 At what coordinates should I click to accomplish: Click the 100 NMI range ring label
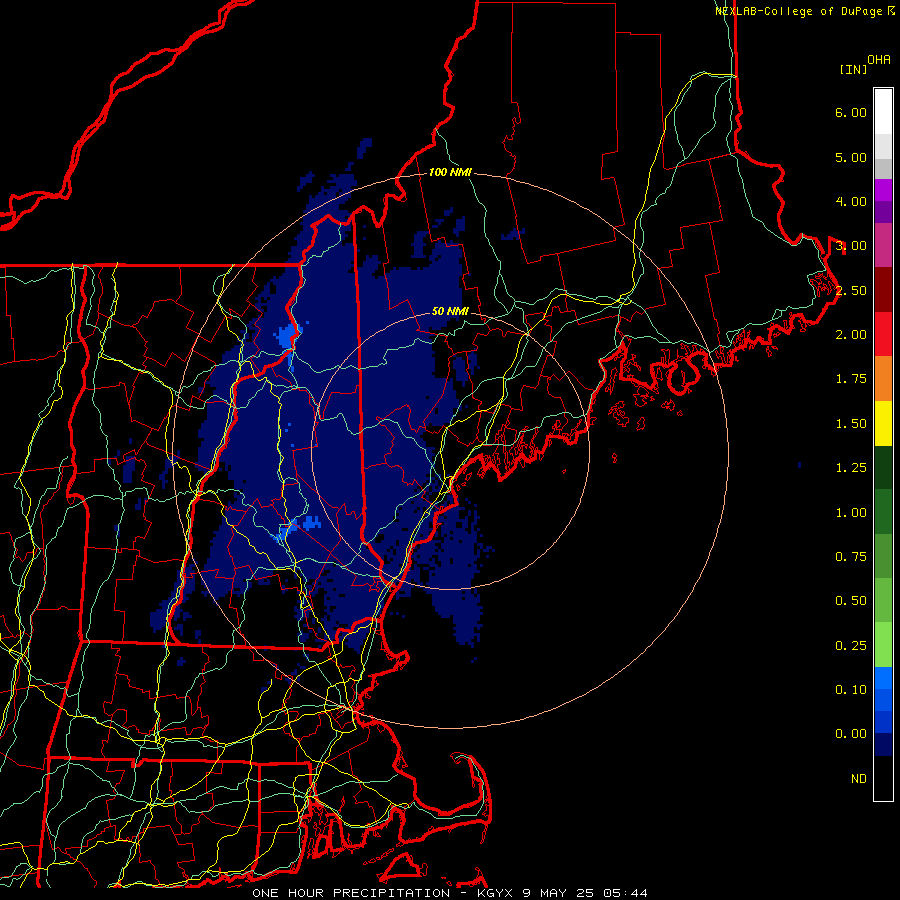click(x=450, y=172)
